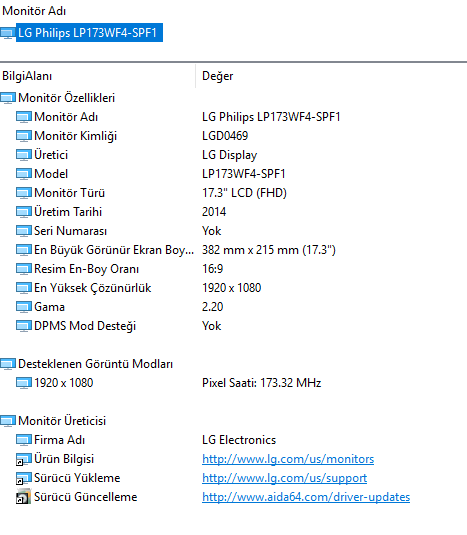
Task: Click the monitor icon beside Monitör Özellikleri
Action: [x=8, y=98]
